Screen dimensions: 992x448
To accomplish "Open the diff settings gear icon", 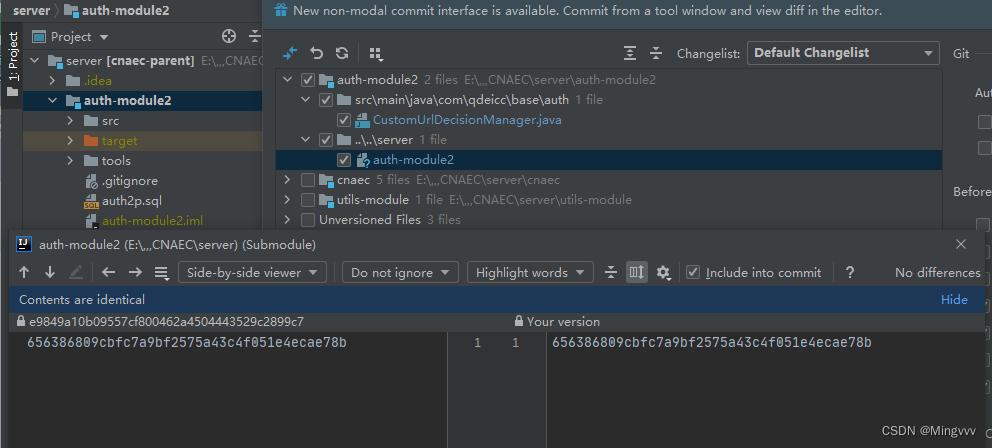I will [x=663, y=273].
